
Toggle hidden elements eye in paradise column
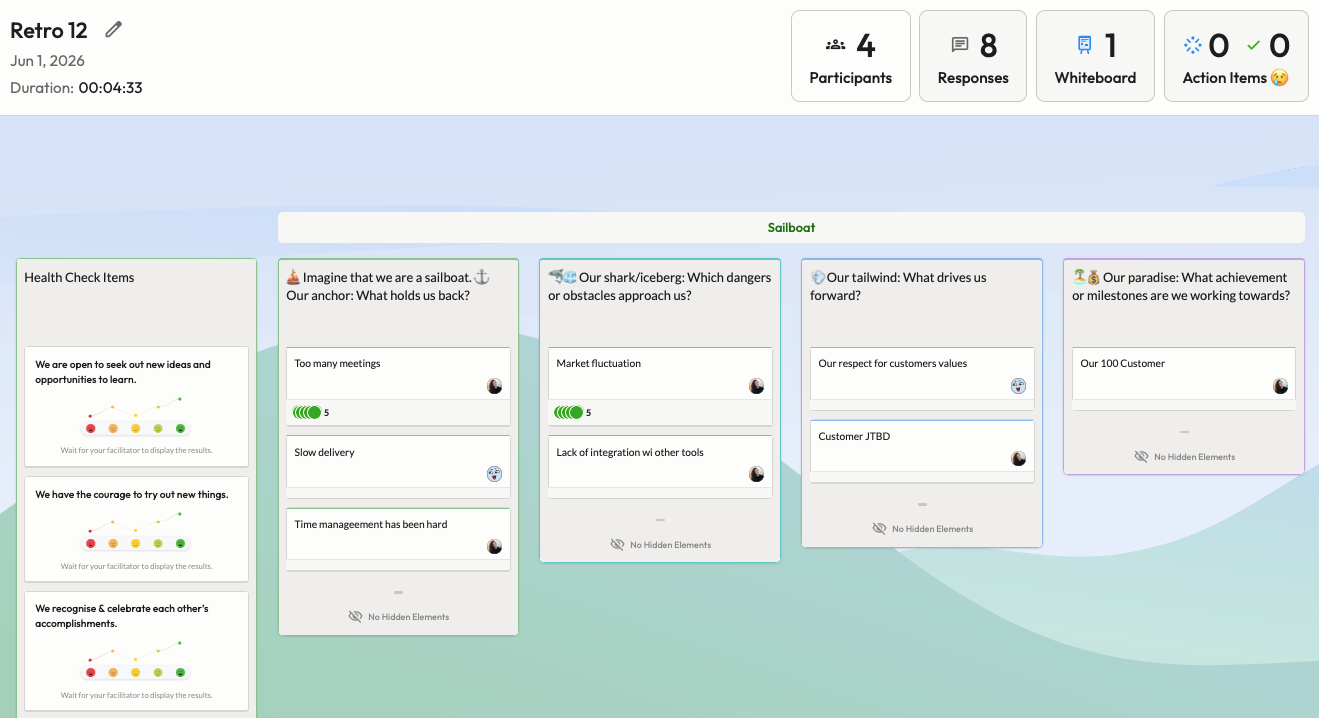point(1141,456)
